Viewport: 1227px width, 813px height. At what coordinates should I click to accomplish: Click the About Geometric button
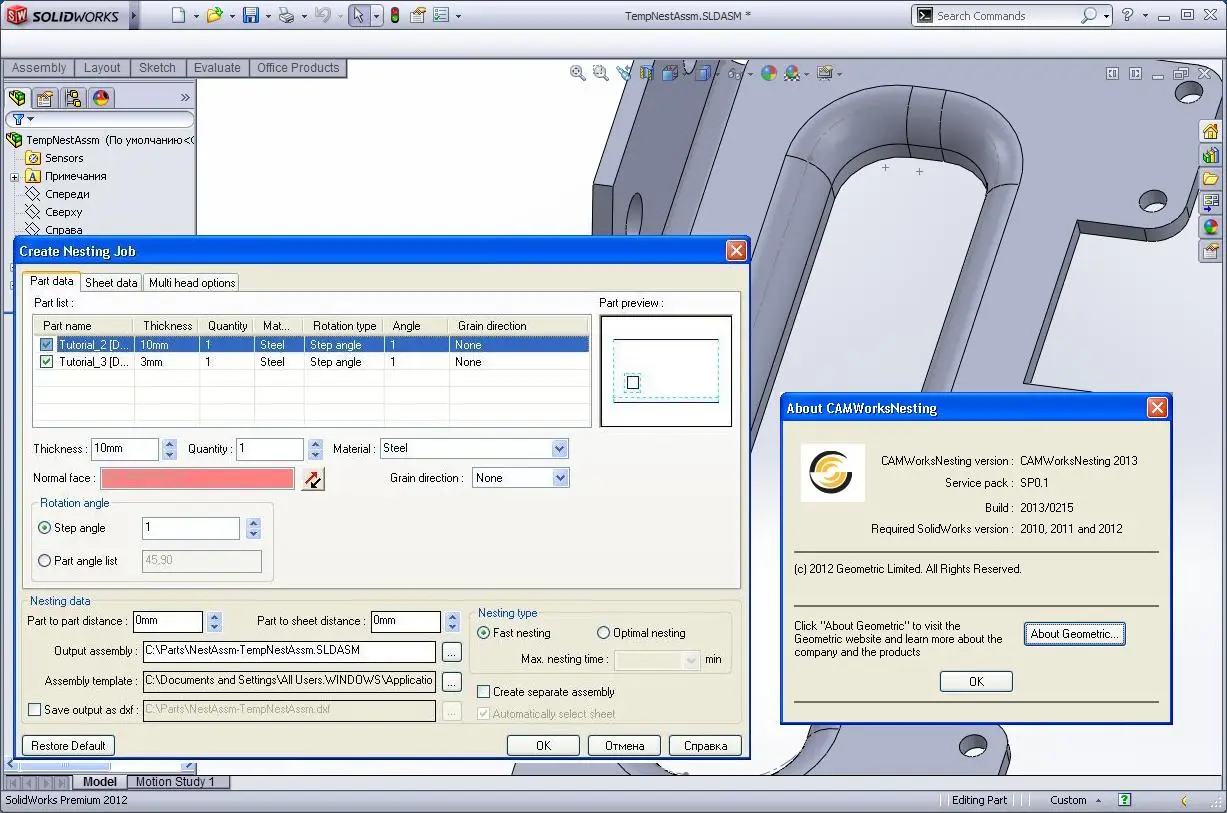click(1075, 634)
